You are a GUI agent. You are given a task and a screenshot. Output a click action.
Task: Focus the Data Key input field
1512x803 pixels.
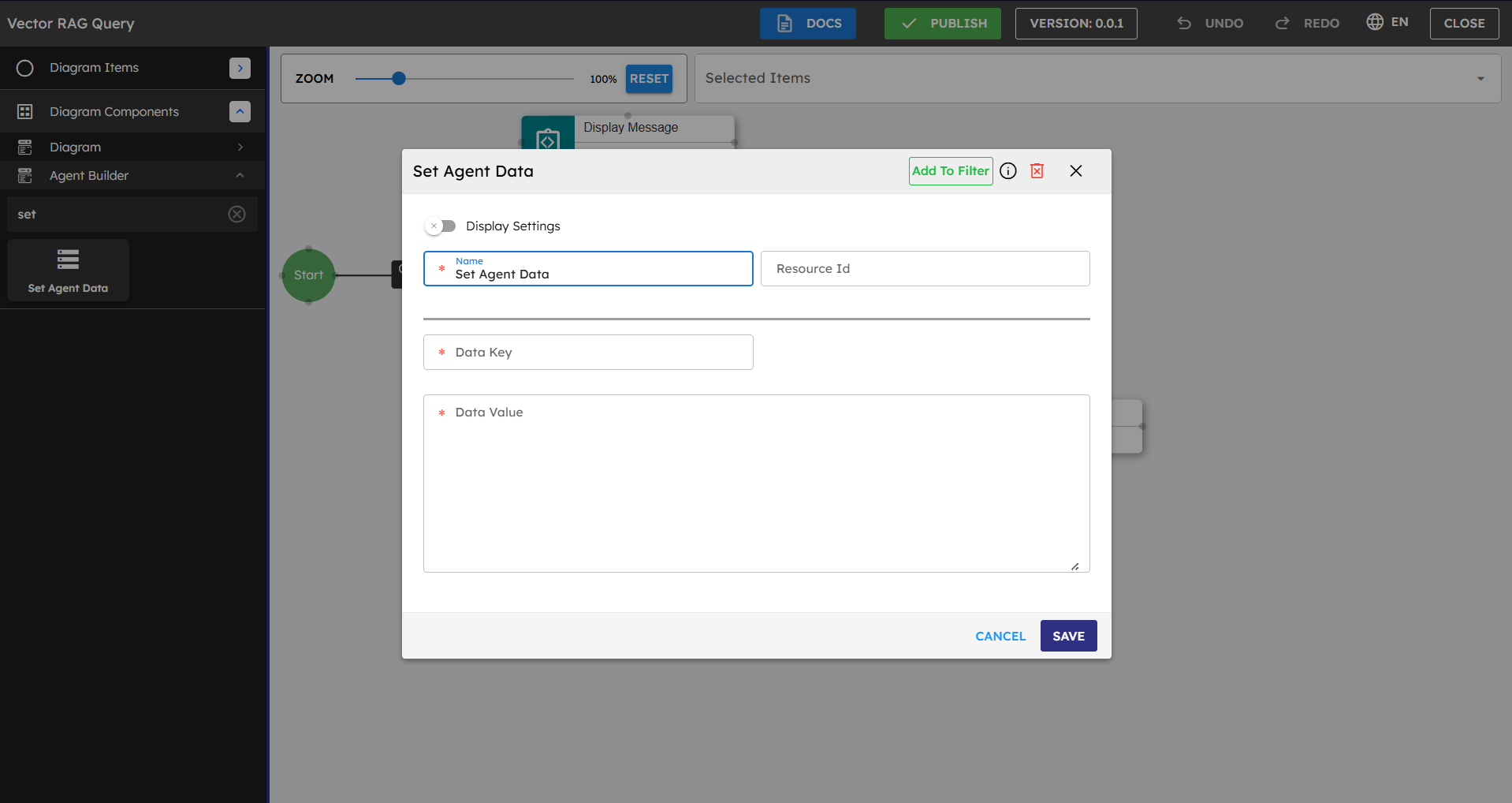pos(588,353)
